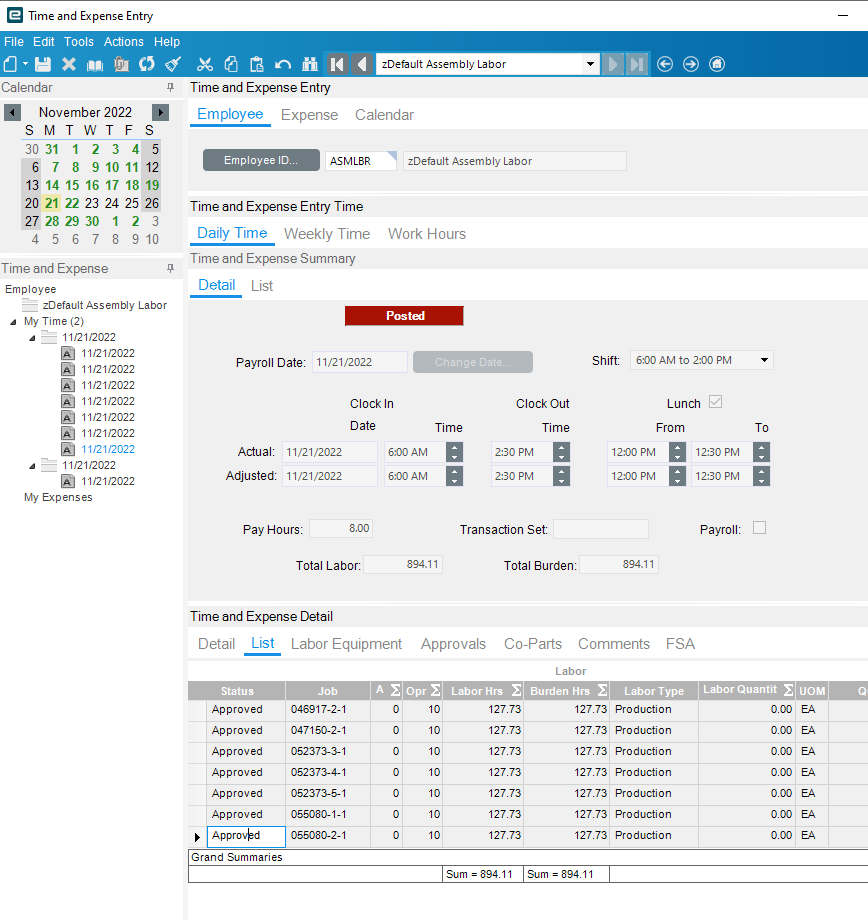The height and width of the screenshot is (920, 868).
Task: Select November 23 on the calendar
Action: 92,203
